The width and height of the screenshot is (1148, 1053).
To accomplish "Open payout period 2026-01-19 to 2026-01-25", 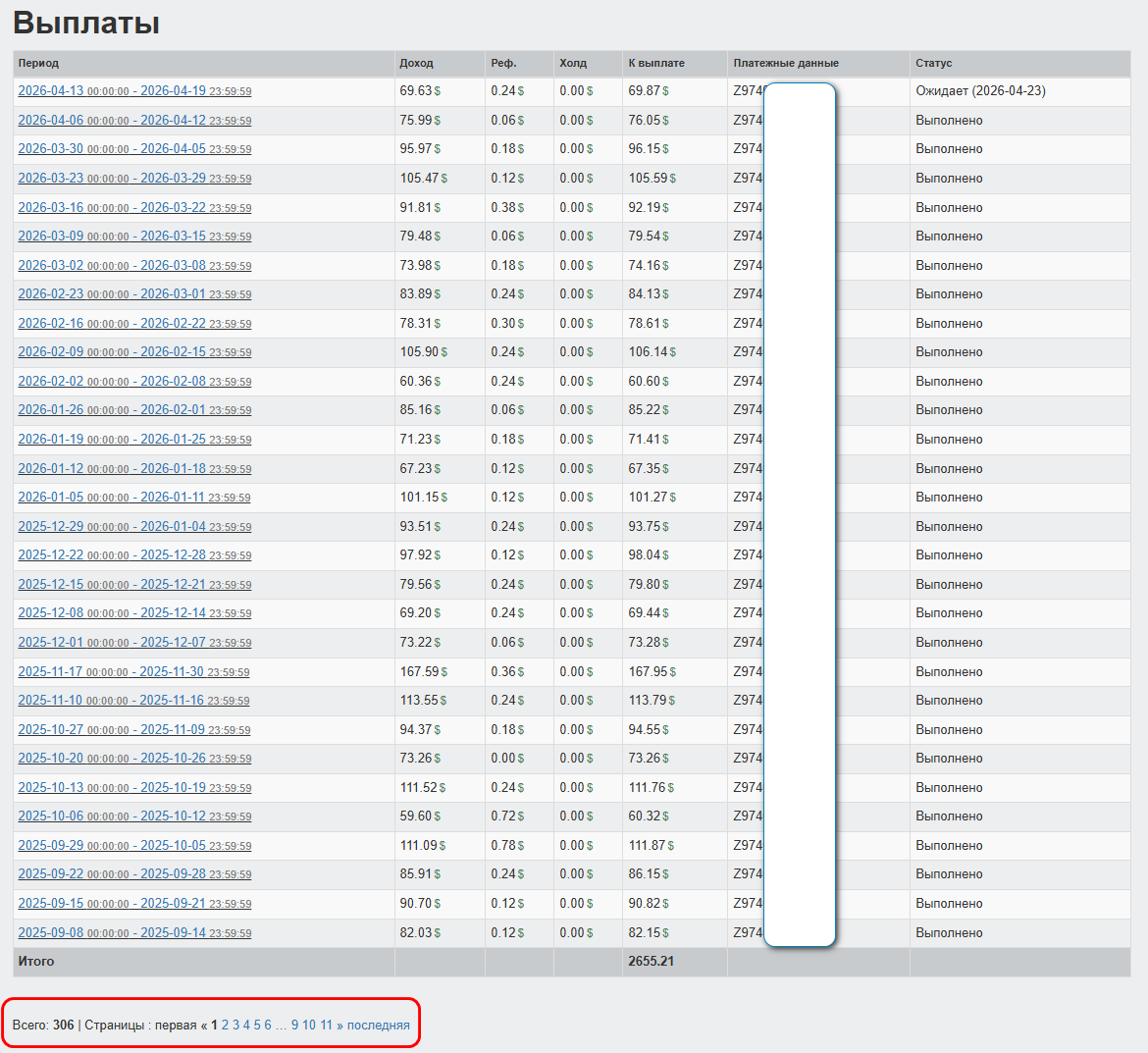I will [134, 439].
